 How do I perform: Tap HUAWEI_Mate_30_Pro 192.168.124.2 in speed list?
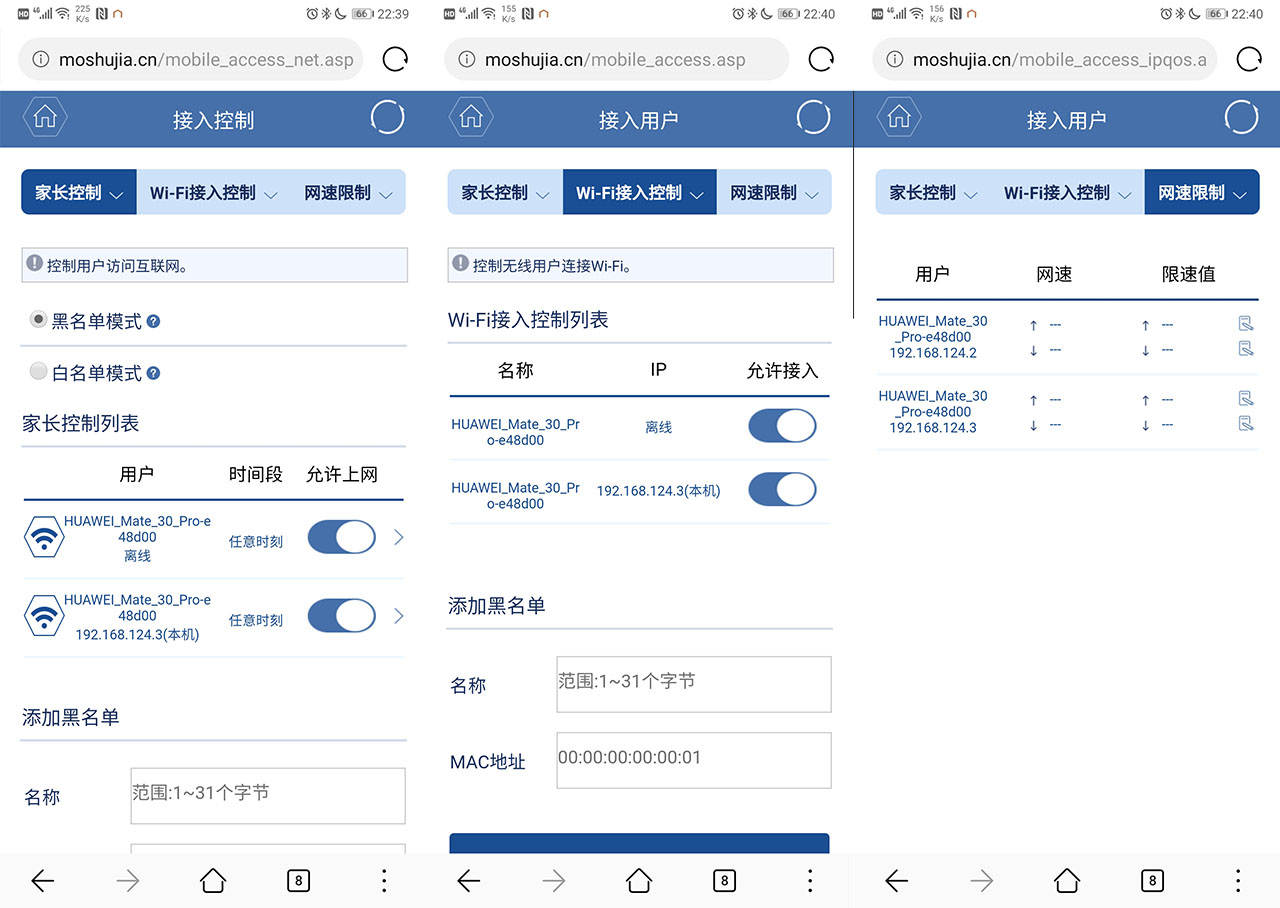point(933,337)
